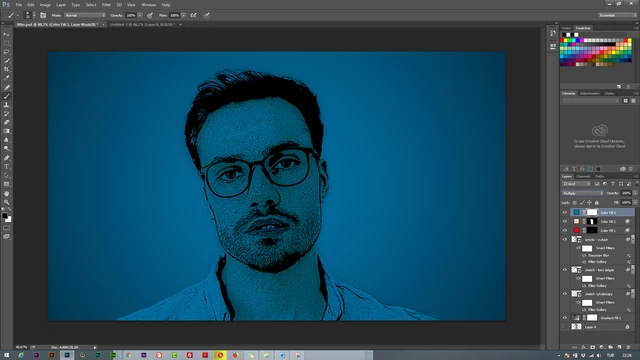Select the Dodge tool

tap(6, 149)
